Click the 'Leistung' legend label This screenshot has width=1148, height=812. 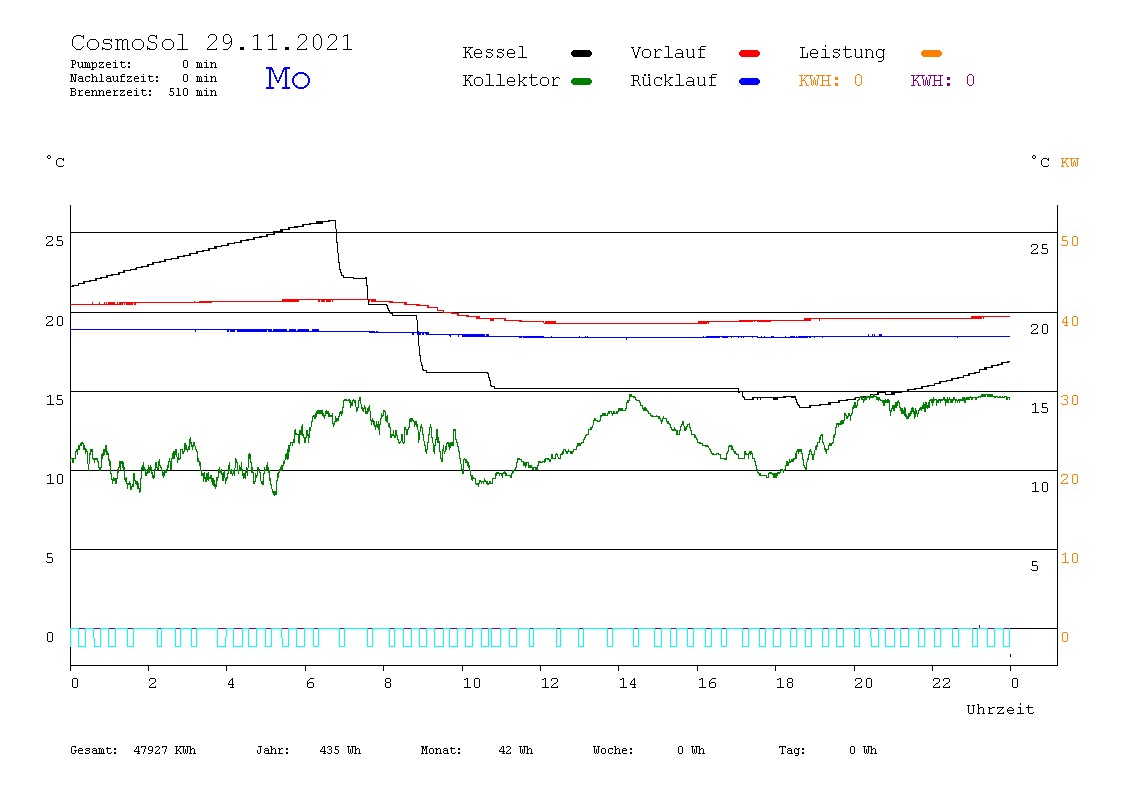tap(842, 53)
